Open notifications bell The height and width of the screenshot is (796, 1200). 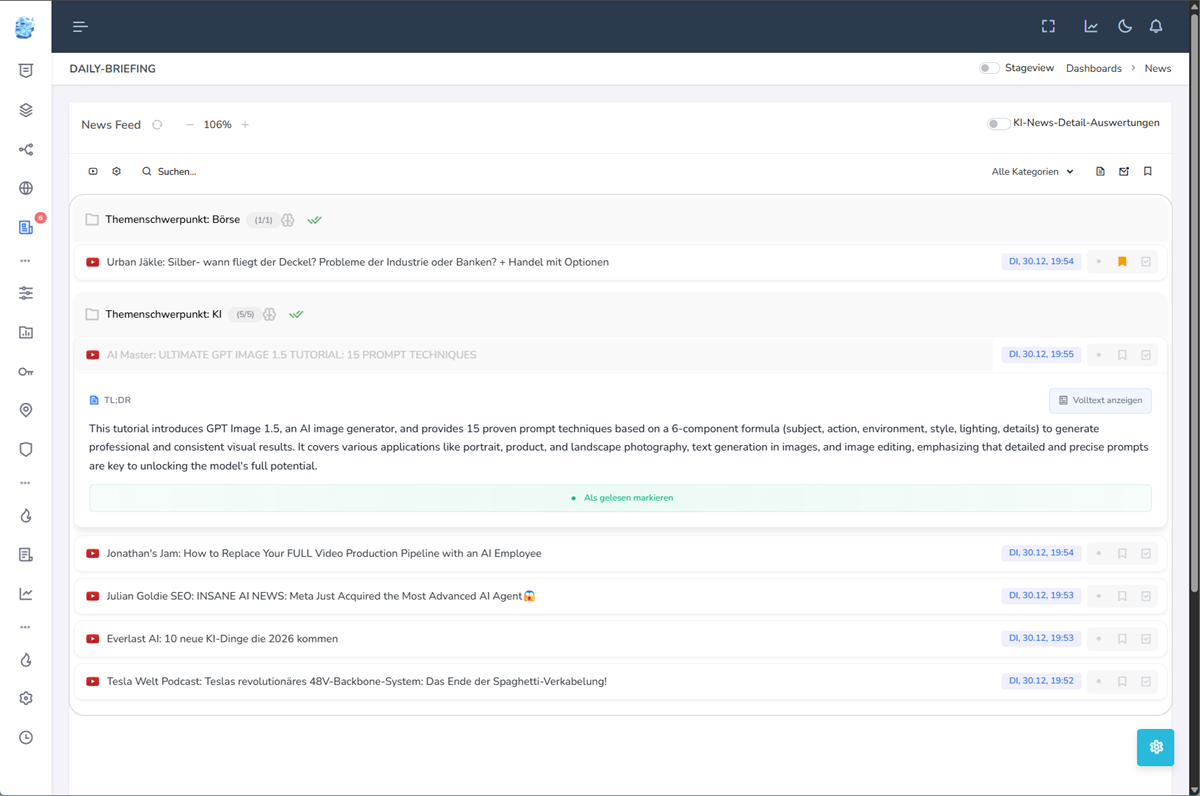click(x=1156, y=27)
